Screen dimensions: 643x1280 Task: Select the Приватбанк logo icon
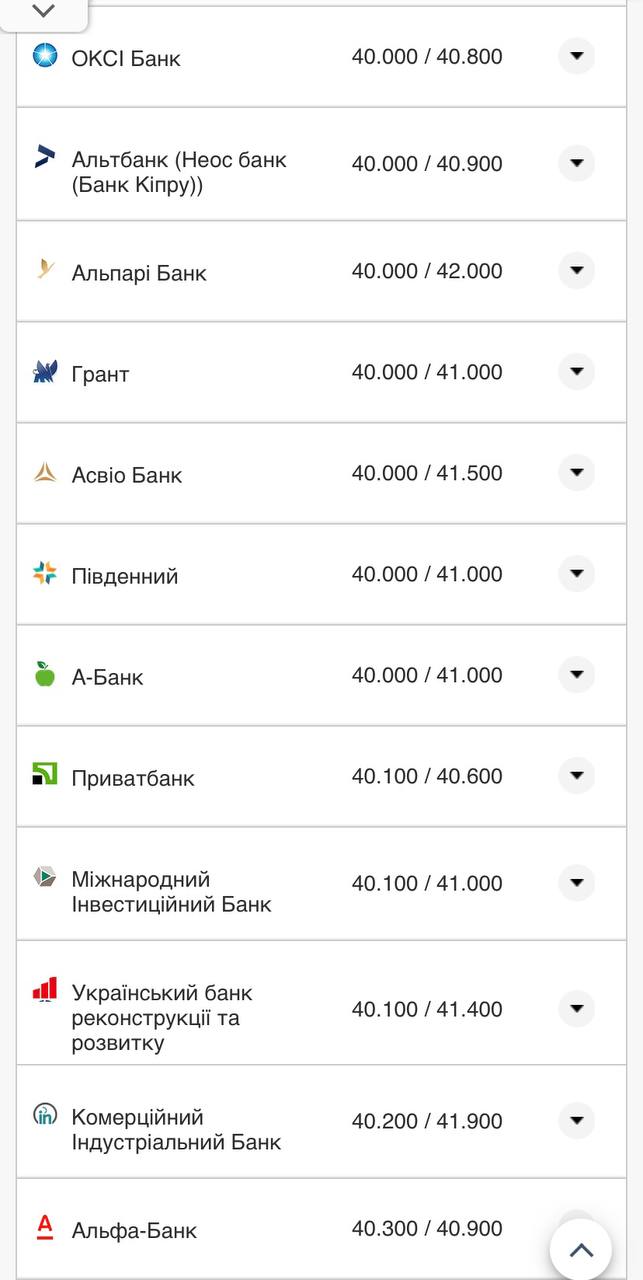[x=44, y=775]
